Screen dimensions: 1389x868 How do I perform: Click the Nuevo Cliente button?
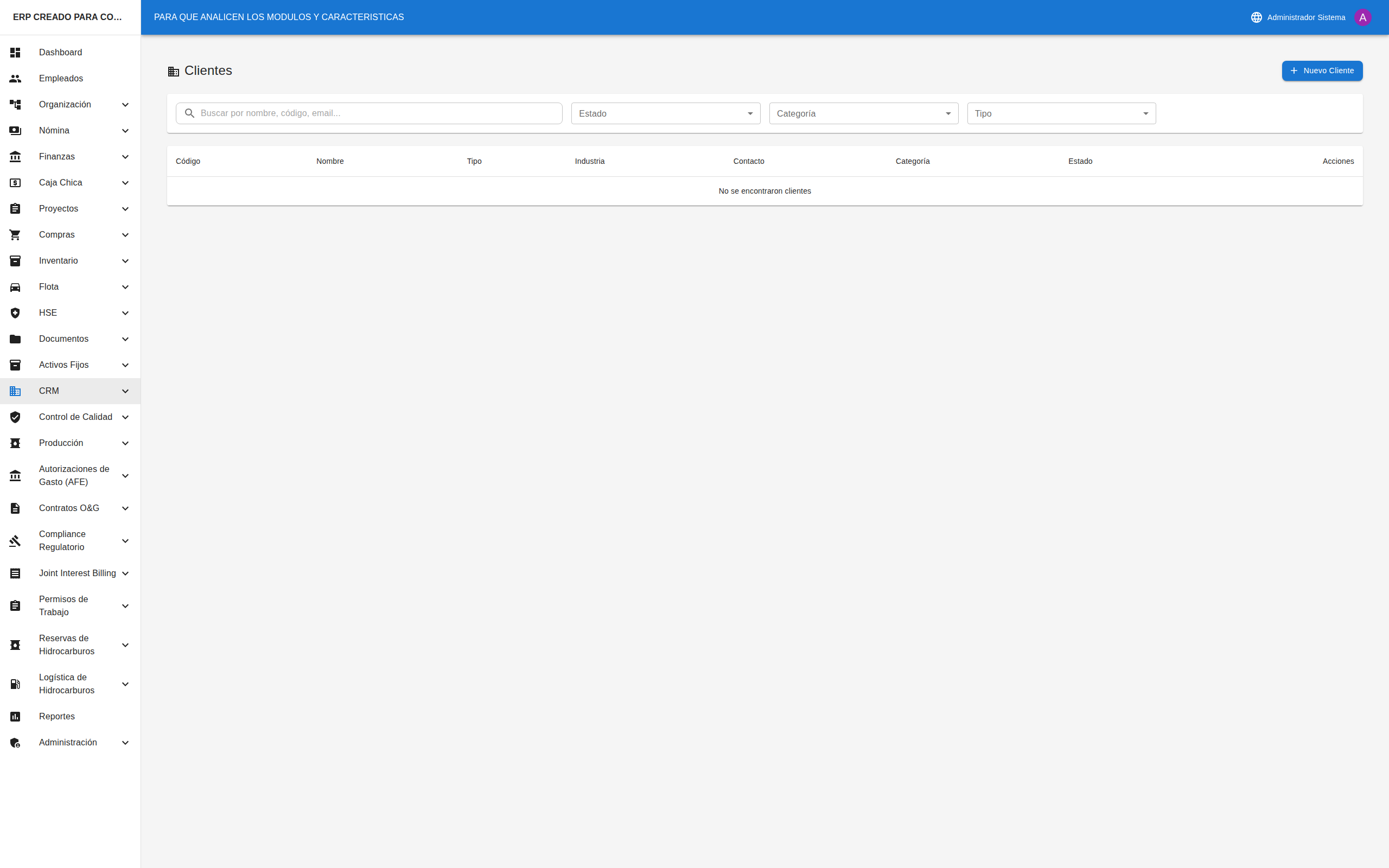coord(1322,71)
